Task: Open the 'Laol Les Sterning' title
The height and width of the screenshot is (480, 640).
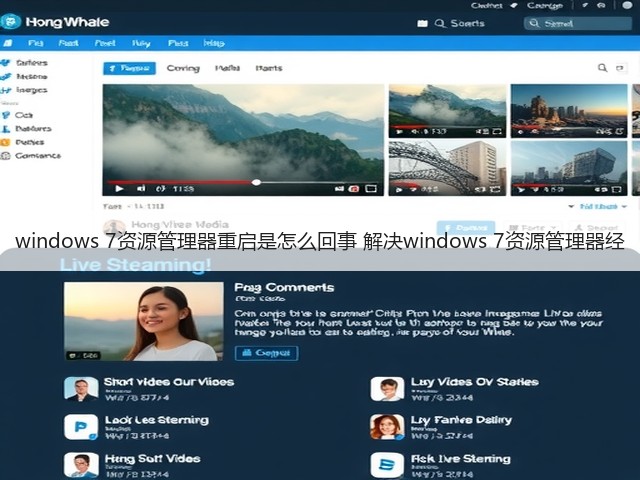Action: pyautogui.click(x=157, y=420)
